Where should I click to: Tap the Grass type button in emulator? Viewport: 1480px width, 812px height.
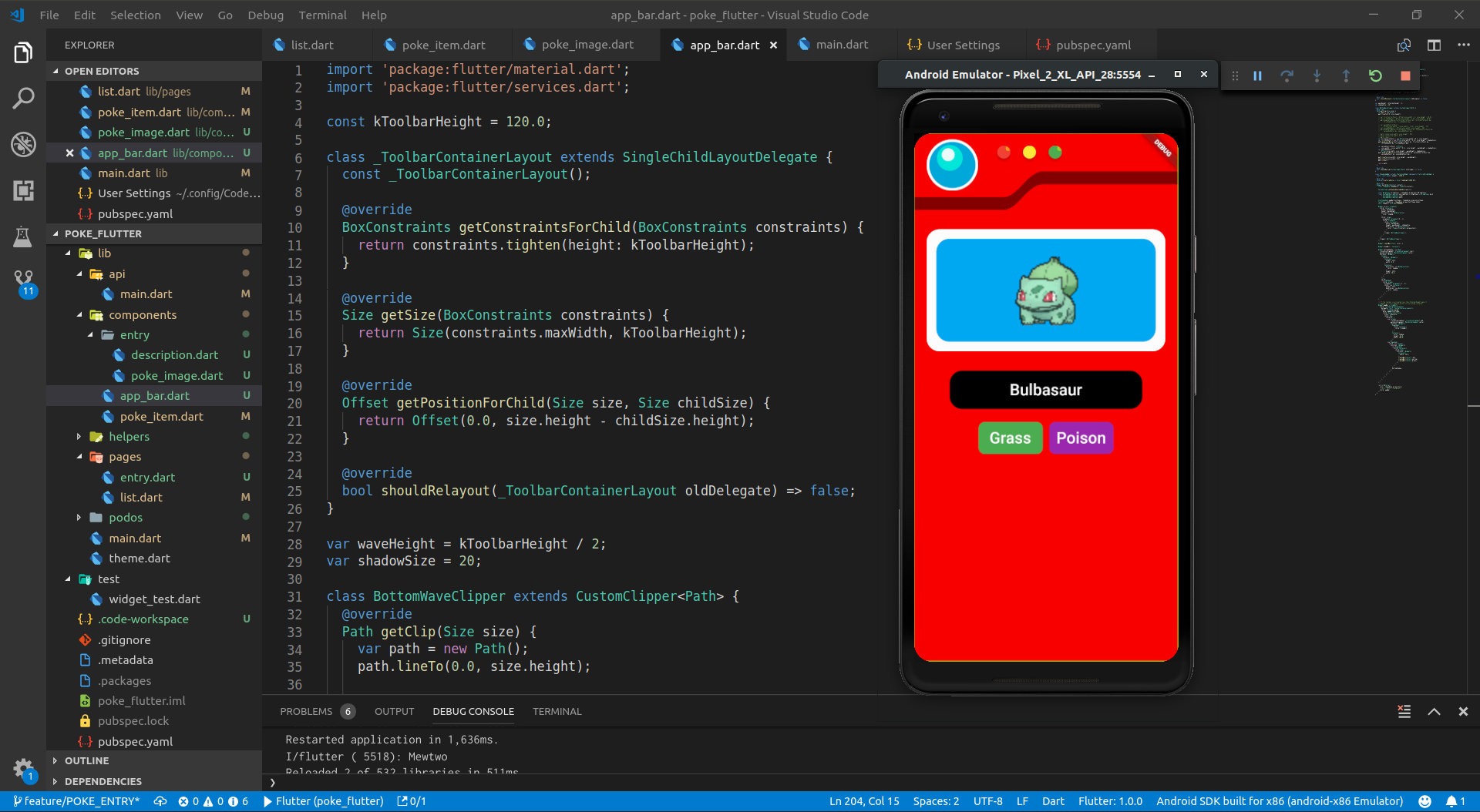click(x=1010, y=438)
